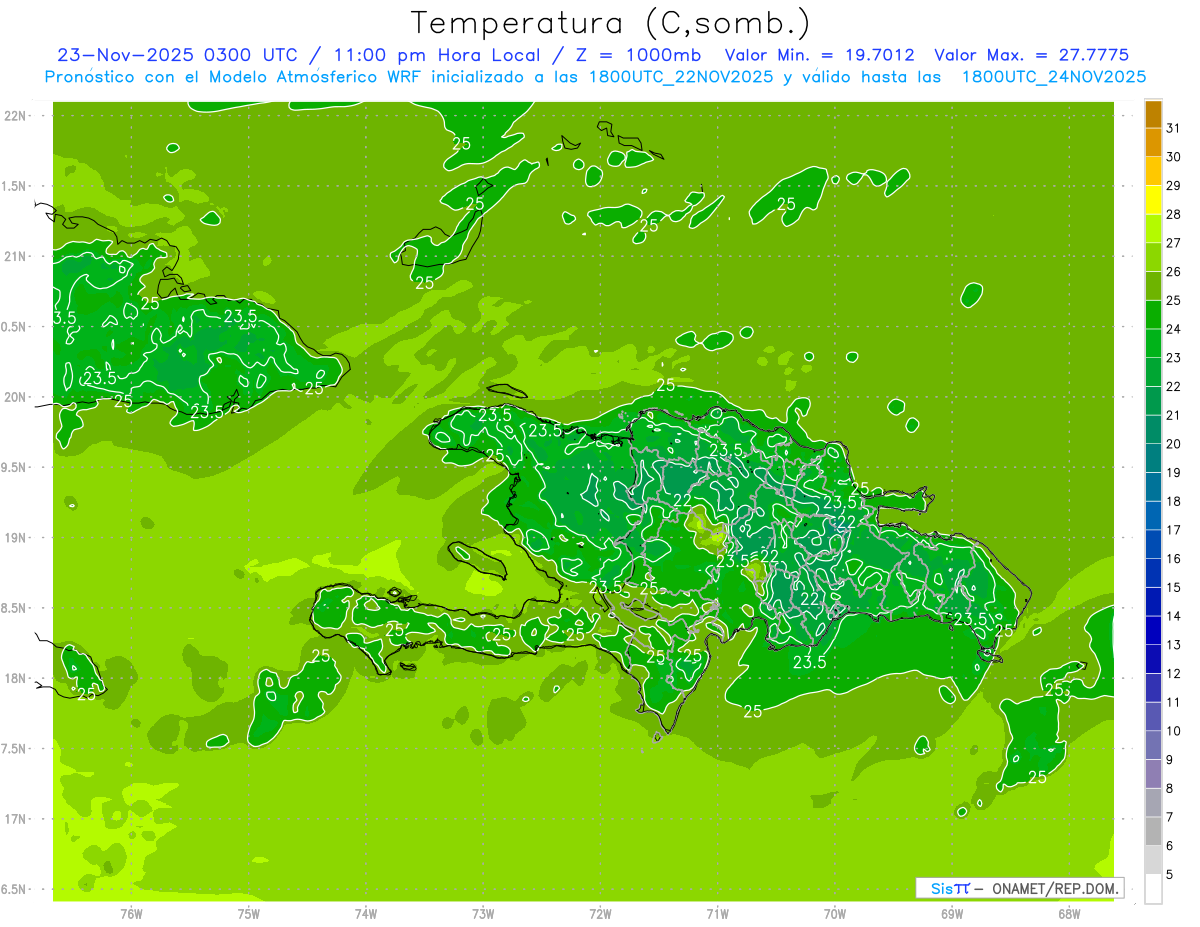Click the "72W" longitude axis label
Image resolution: width=1200 pixels, height=927 pixels.
tap(600, 913)
